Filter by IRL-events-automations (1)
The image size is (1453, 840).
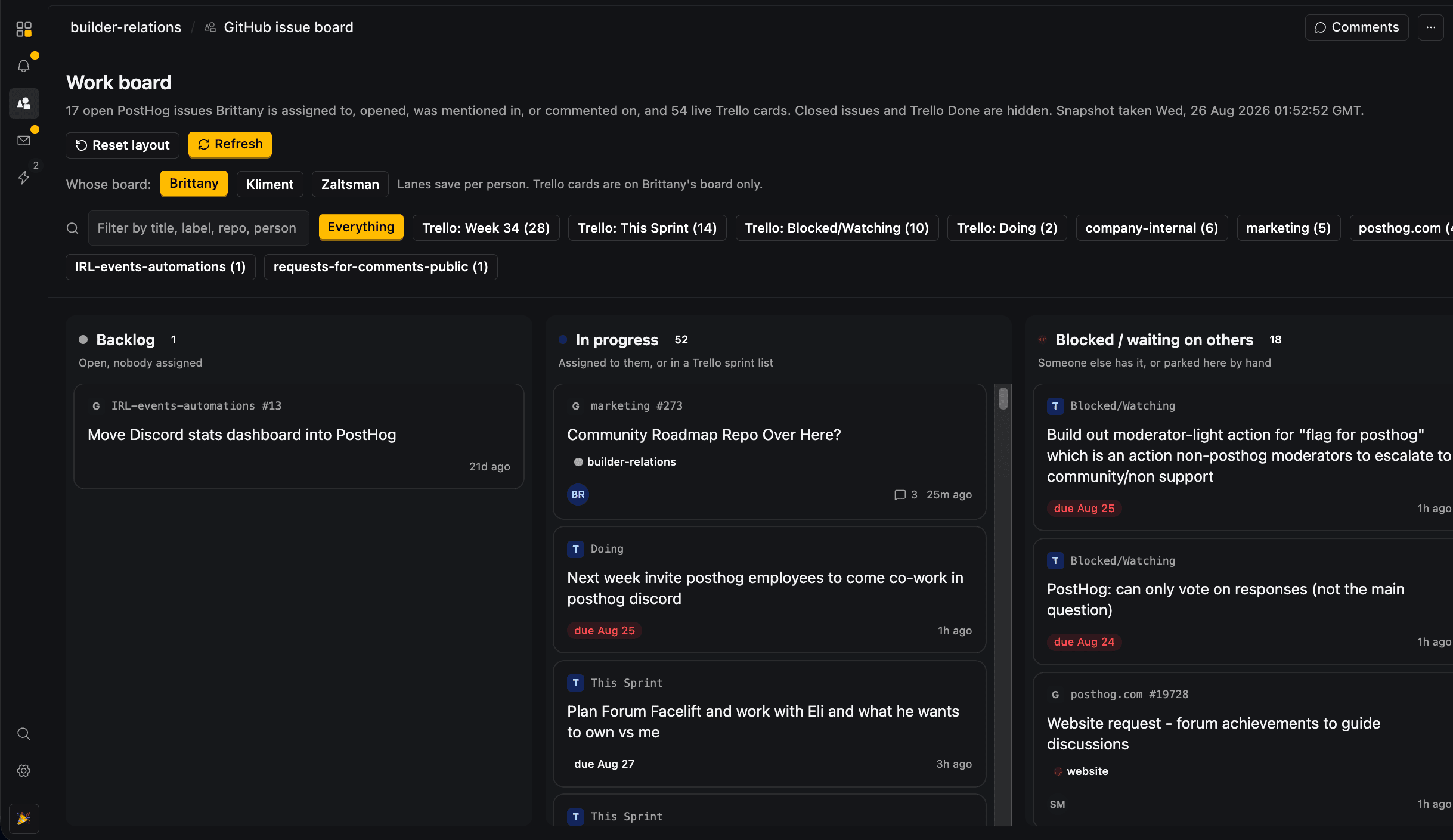[x=160, y=266]
